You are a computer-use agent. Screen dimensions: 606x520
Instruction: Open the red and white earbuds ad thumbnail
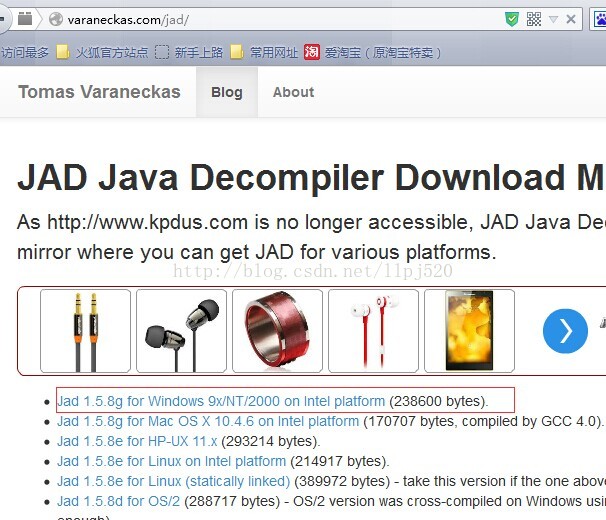tap(373, 331)
